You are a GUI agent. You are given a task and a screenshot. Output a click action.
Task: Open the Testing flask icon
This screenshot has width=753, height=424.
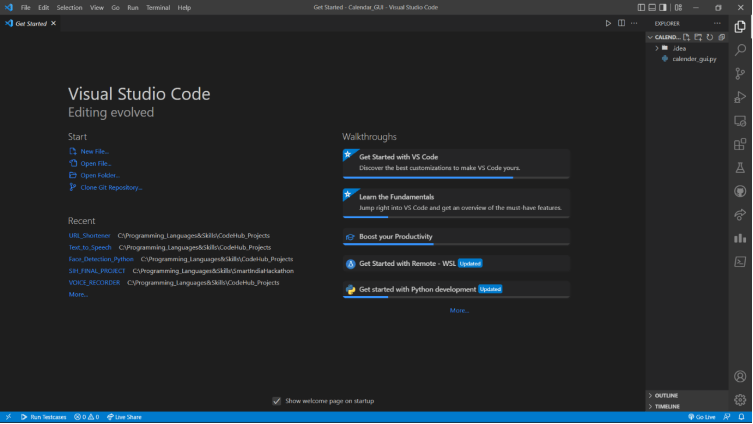coord(740,168)
